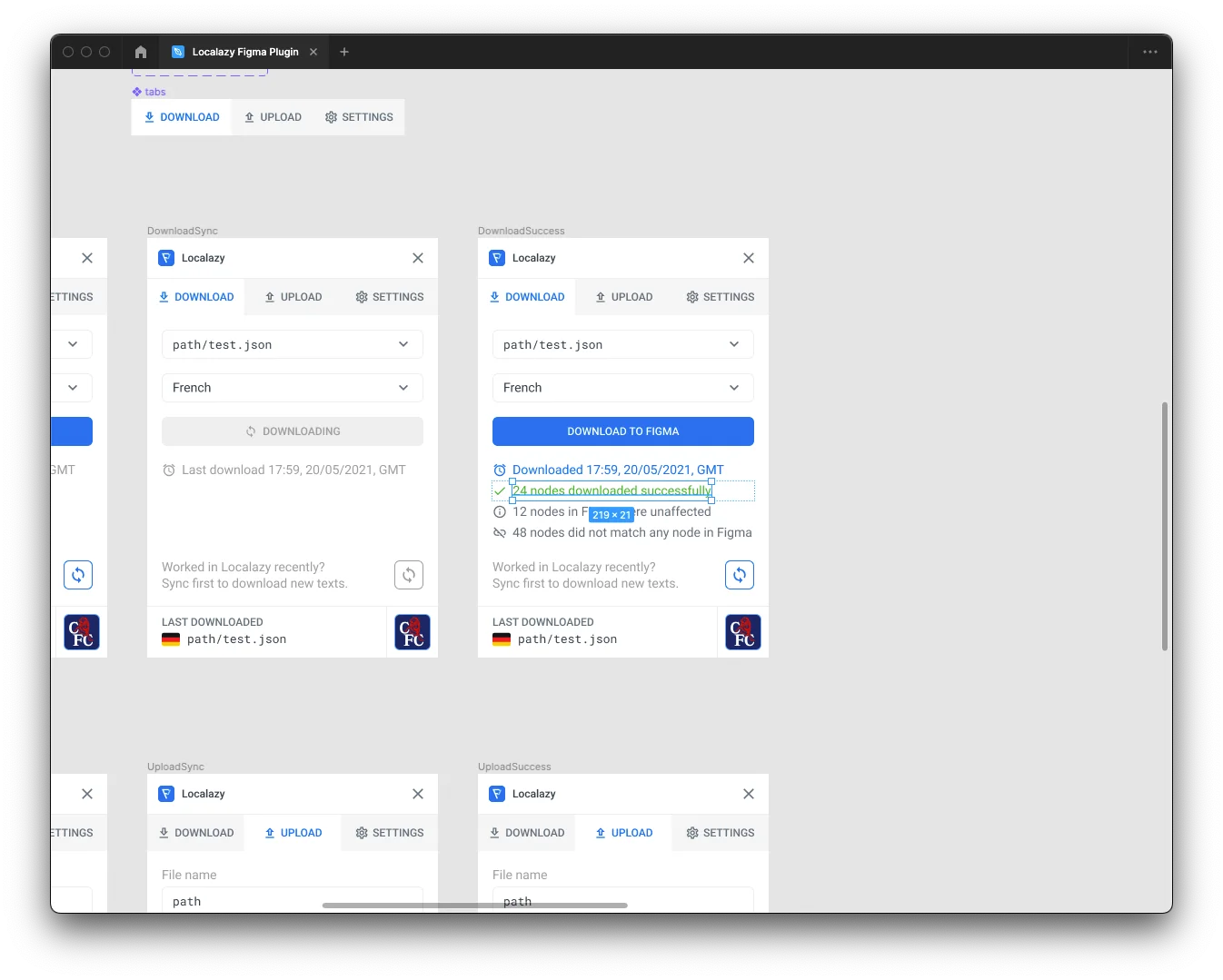1223x980 pixels.
Task: Click the upload arrow icon in UploadSuccess tabs
Action: click(x=600, y=833)
